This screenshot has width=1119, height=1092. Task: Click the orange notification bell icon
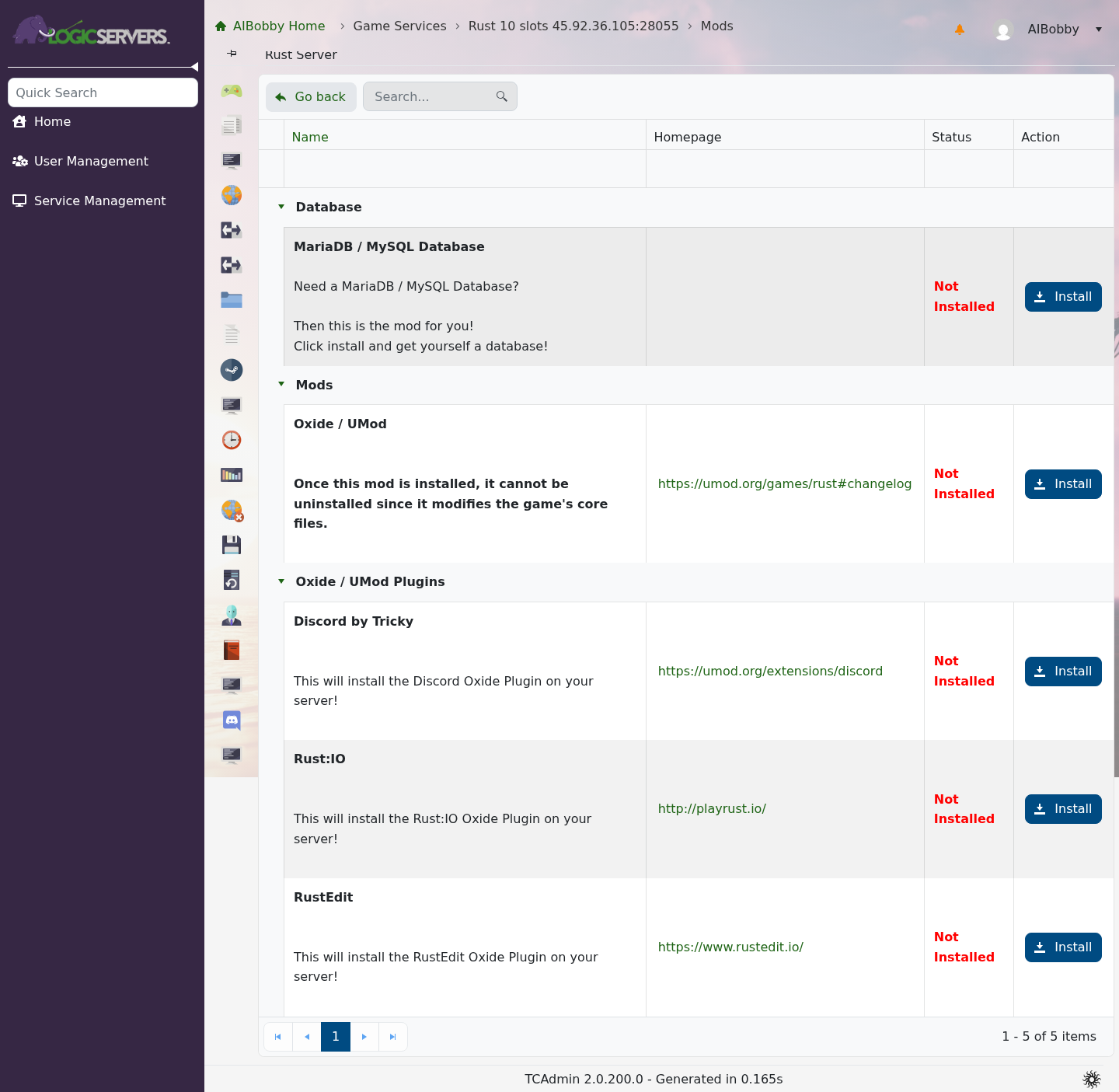click(960, 30)
